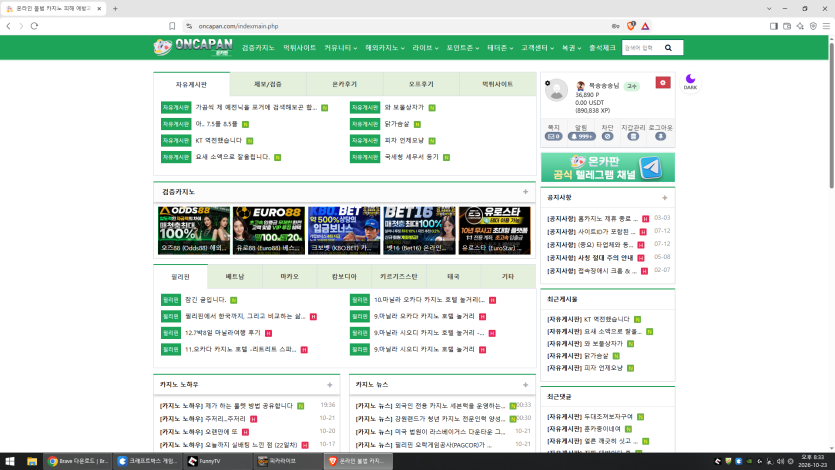
Task: Open a new browser tab with plus
Action: pyautogui.click(x=115, y=9)
